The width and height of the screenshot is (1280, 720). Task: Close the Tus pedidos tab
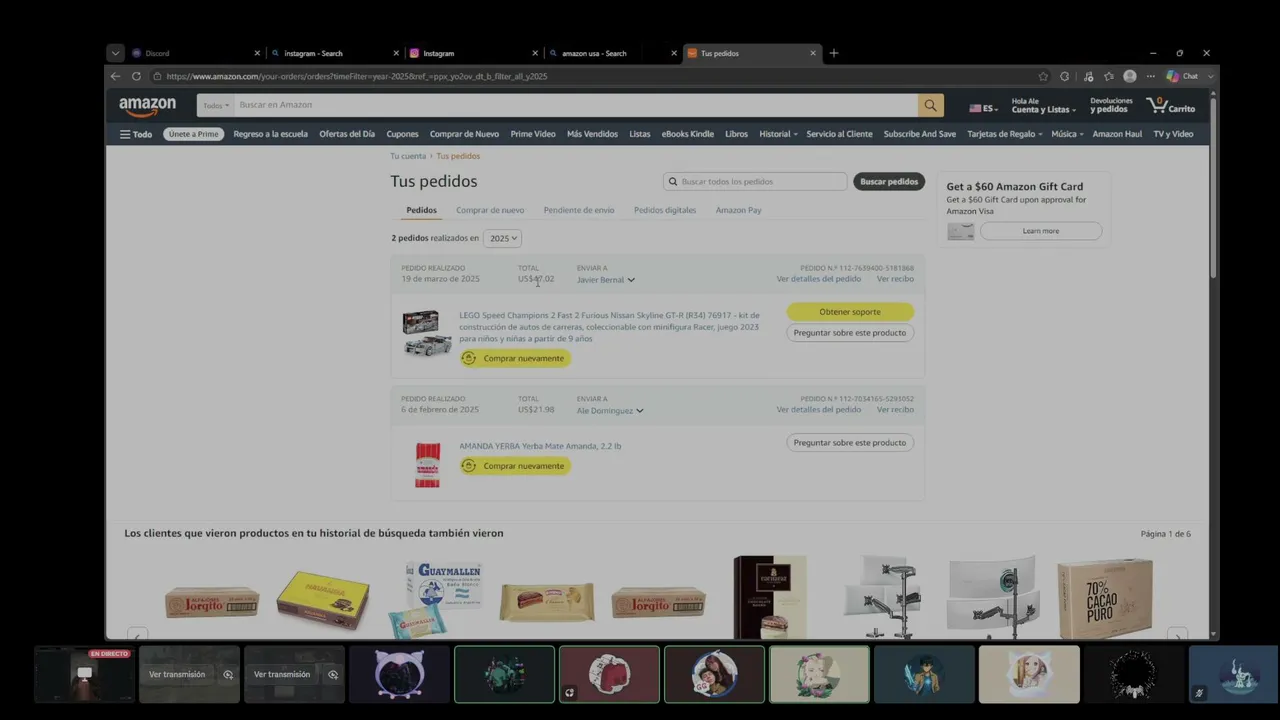[x=813, y=53]
